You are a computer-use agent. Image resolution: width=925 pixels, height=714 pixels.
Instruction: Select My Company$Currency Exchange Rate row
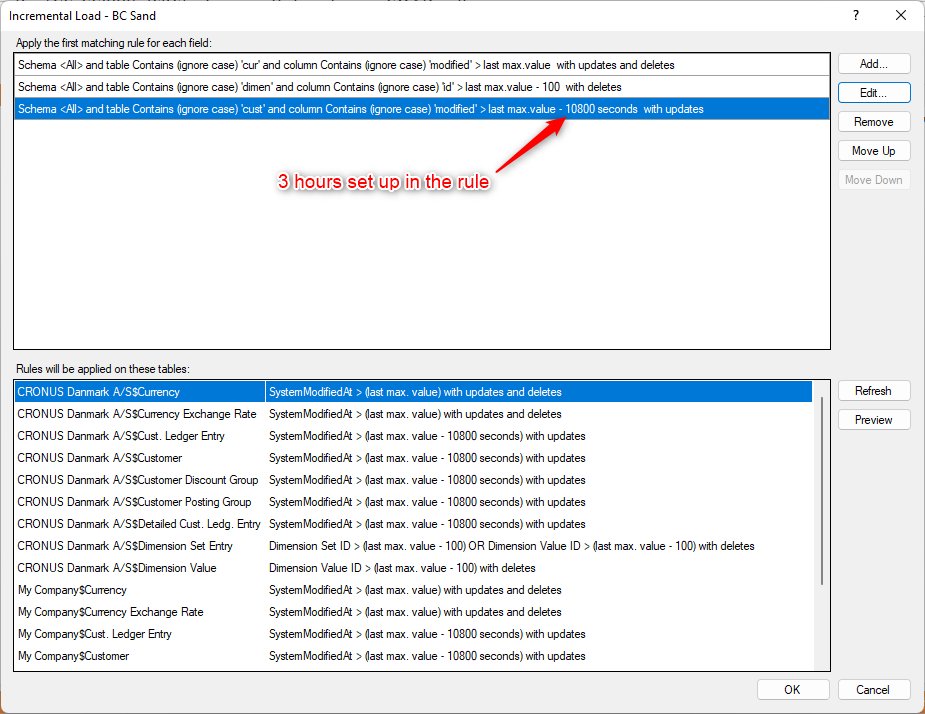tap(414, 612)
